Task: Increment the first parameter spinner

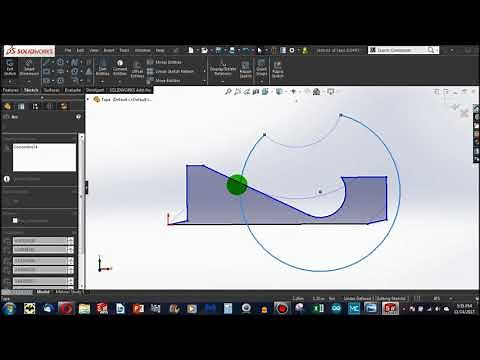Action: [71, 239]
